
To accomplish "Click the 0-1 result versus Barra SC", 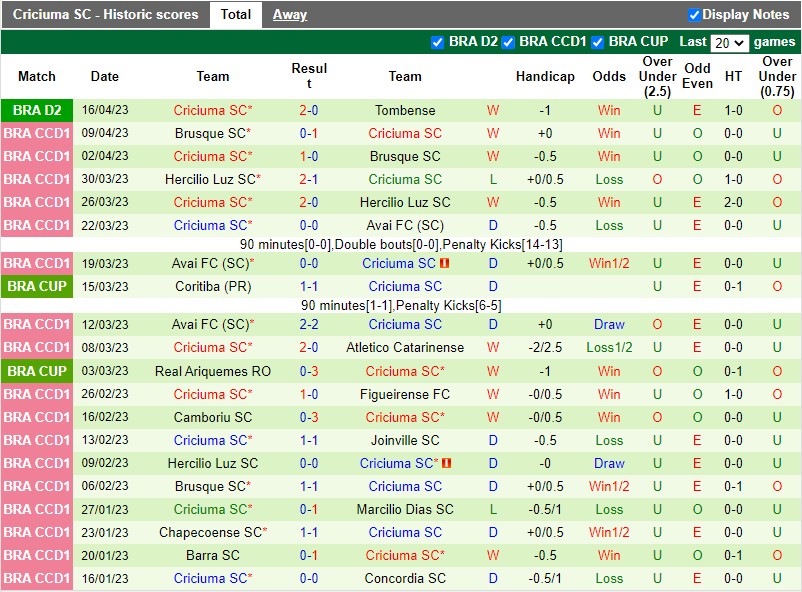I will click(x=309, y=555).
